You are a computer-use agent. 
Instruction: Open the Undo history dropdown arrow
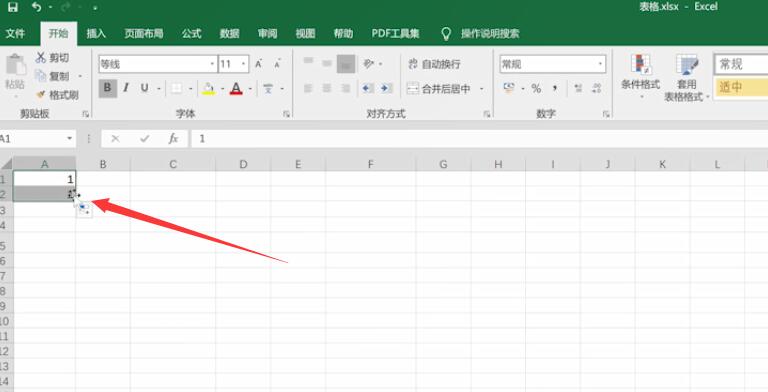point(50,7)
